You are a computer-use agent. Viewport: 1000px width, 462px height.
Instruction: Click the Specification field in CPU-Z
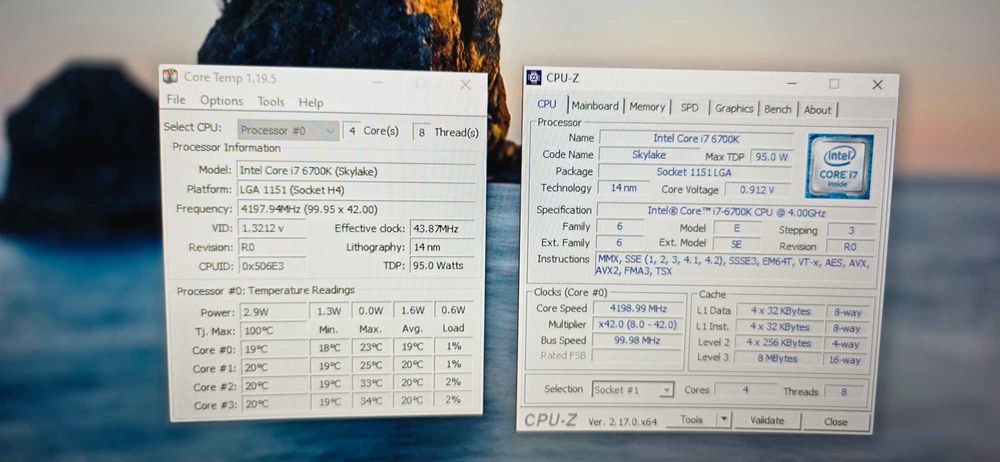[736, 211]
